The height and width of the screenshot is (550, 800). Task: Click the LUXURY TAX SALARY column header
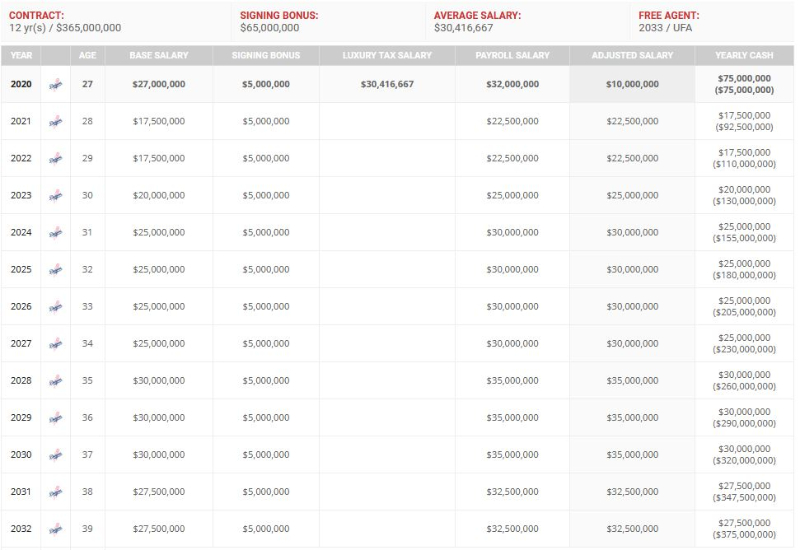click(x=387, y=55)
